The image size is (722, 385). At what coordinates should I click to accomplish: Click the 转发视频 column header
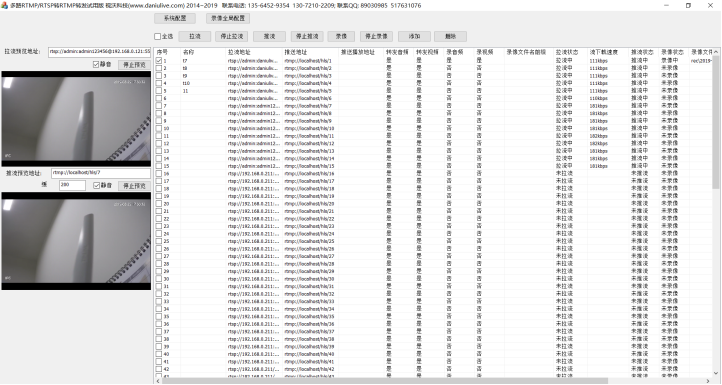[429, 52]
